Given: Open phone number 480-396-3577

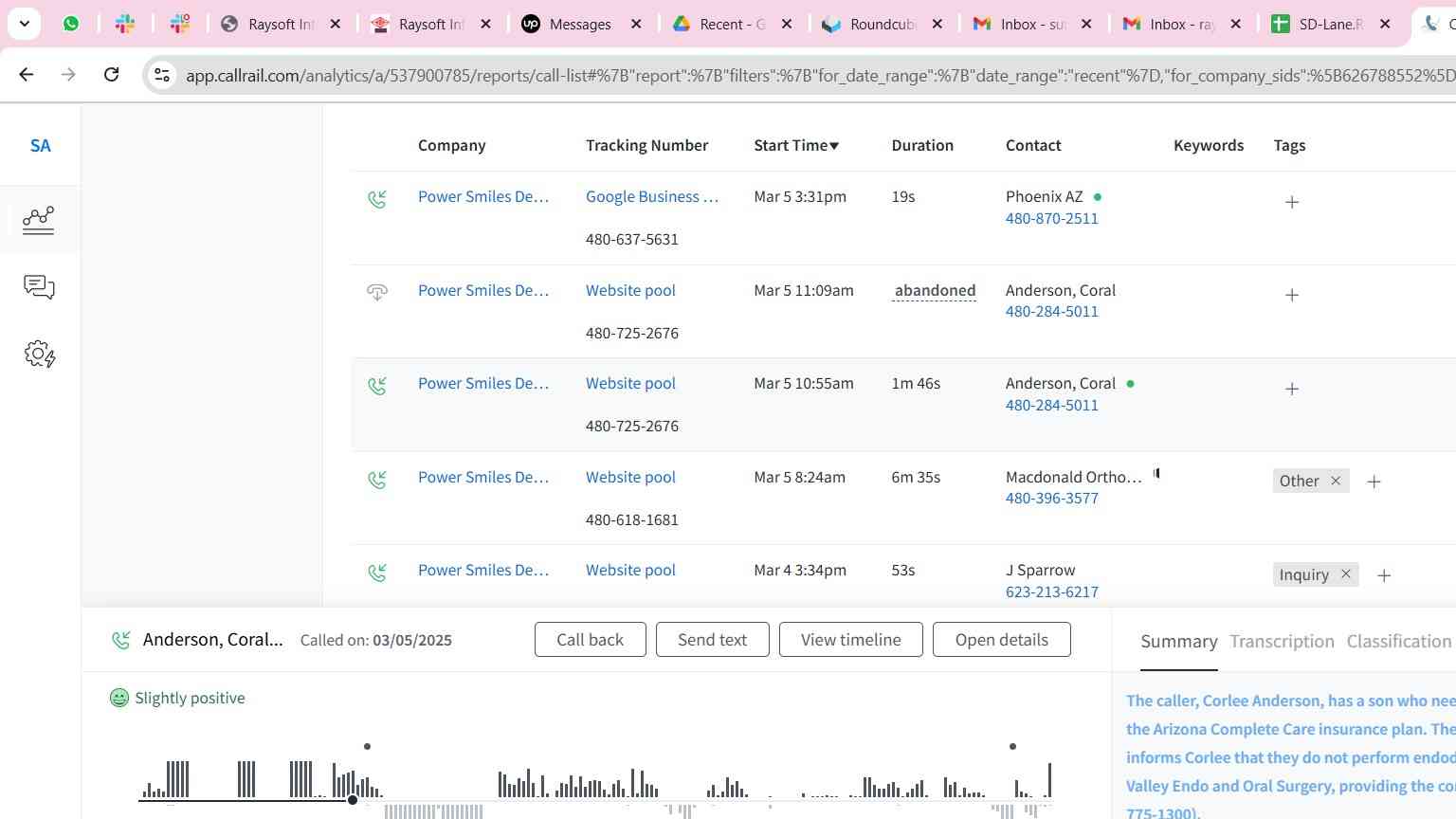Looking at the screenshot, I should (x=1051, y=498).
